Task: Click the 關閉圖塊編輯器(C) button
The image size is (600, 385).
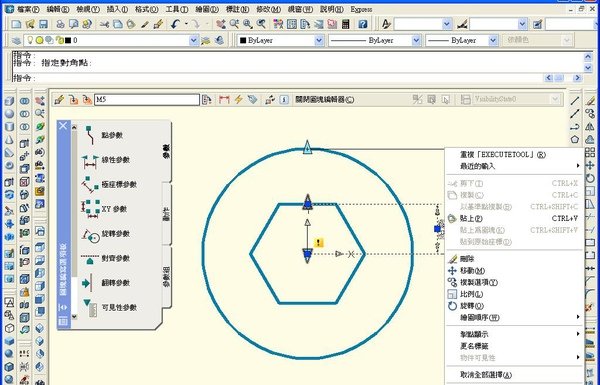Action: tap(324, 100)
